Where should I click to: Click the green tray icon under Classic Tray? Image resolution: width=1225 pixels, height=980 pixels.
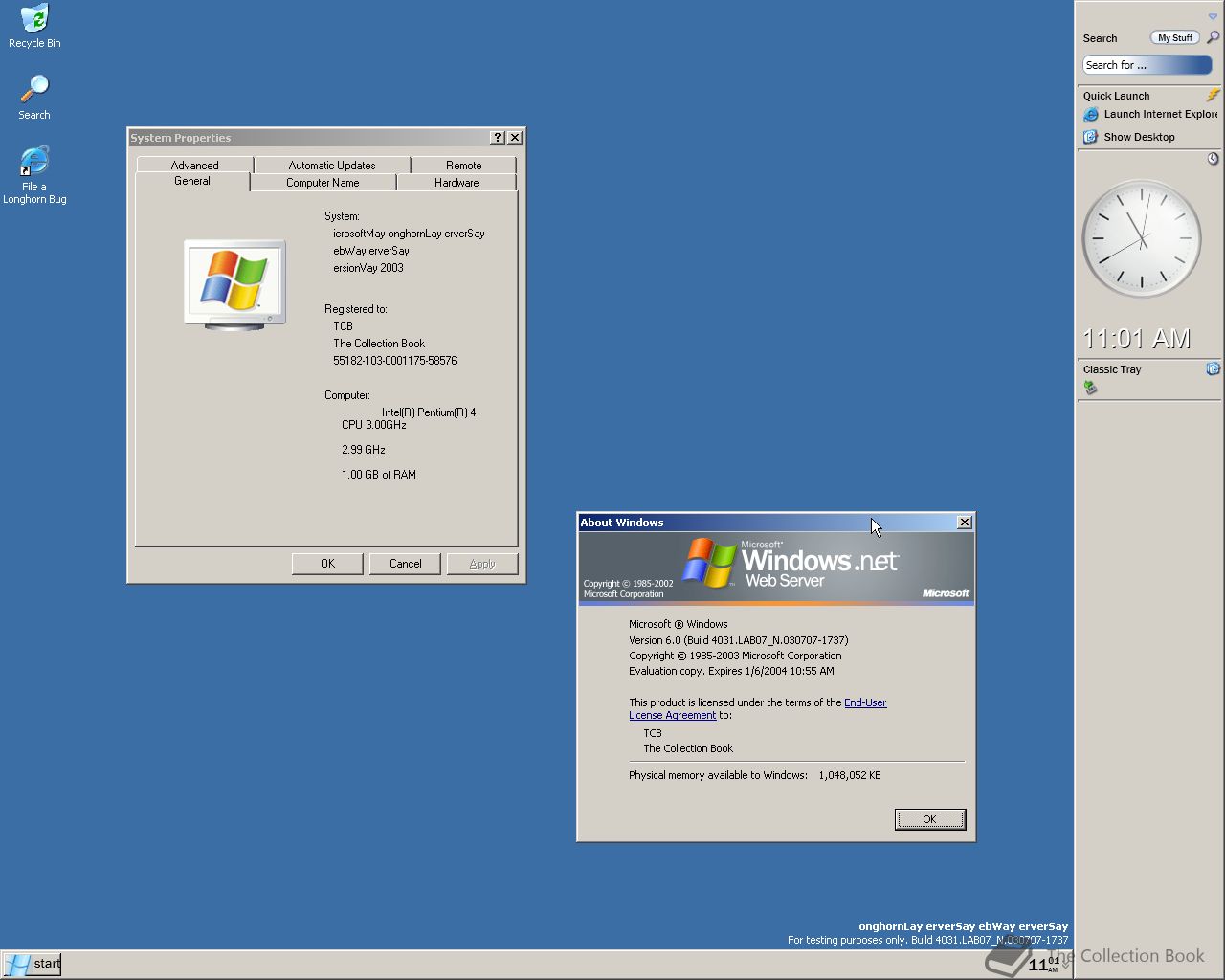(1090, 387)
